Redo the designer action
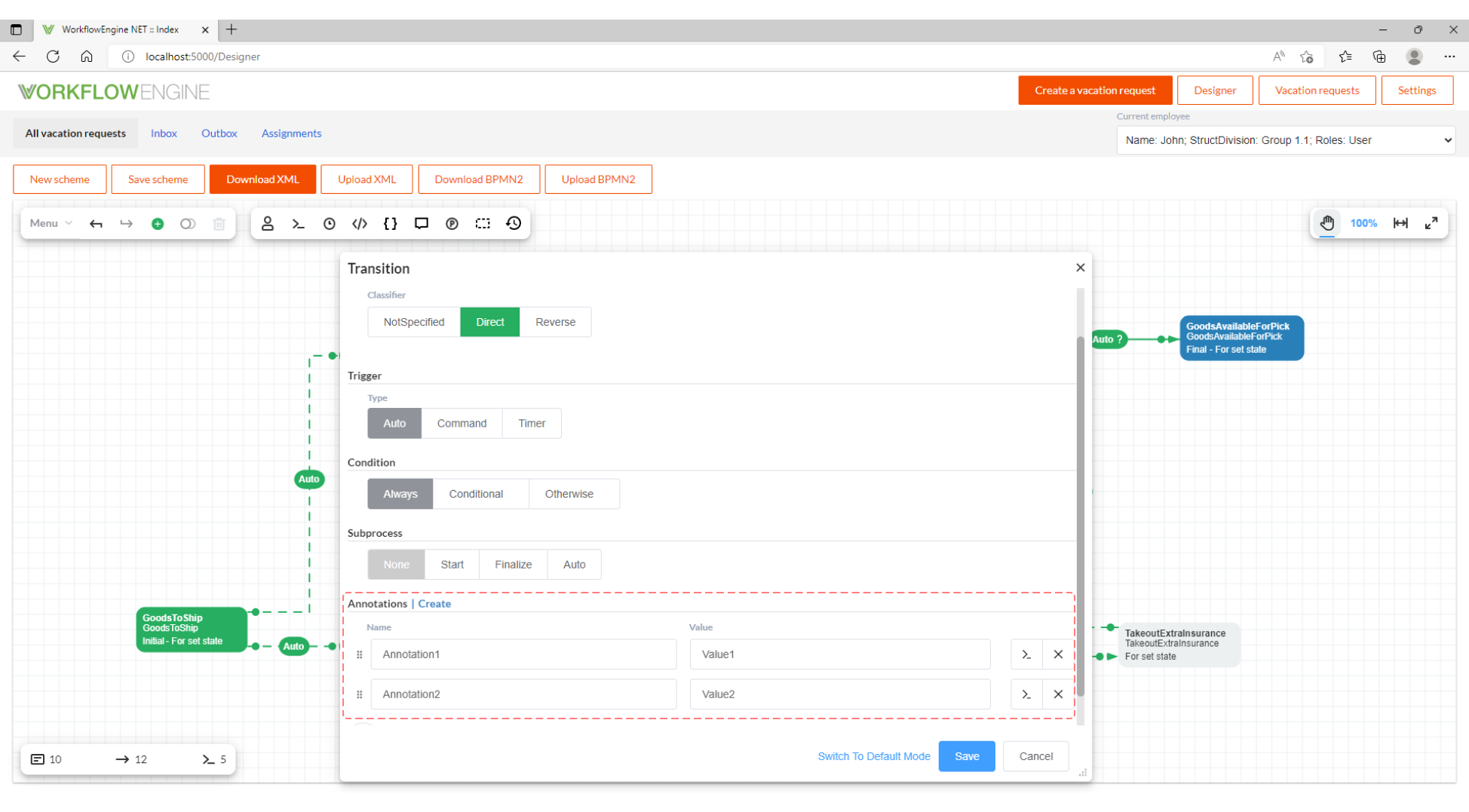The height and width of the screenshot is (812, 1469). pos(127,224)
